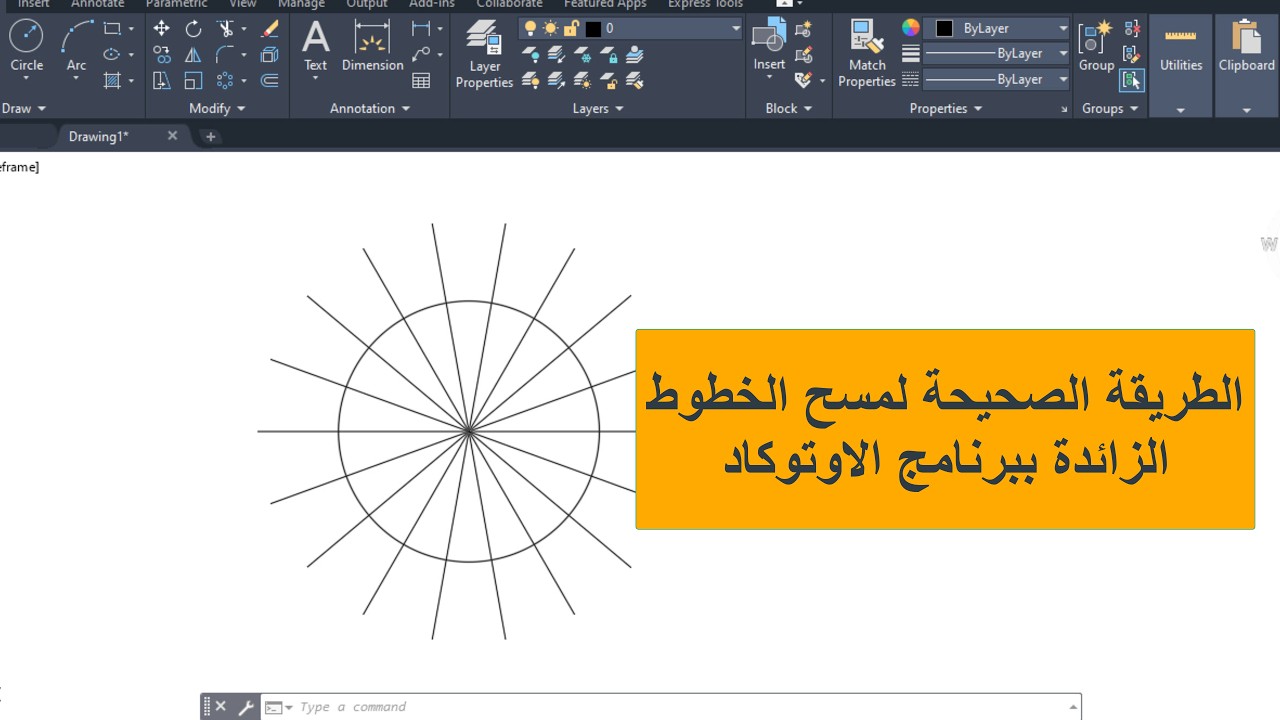Expand the Groups panel

tap(1110, 108)
